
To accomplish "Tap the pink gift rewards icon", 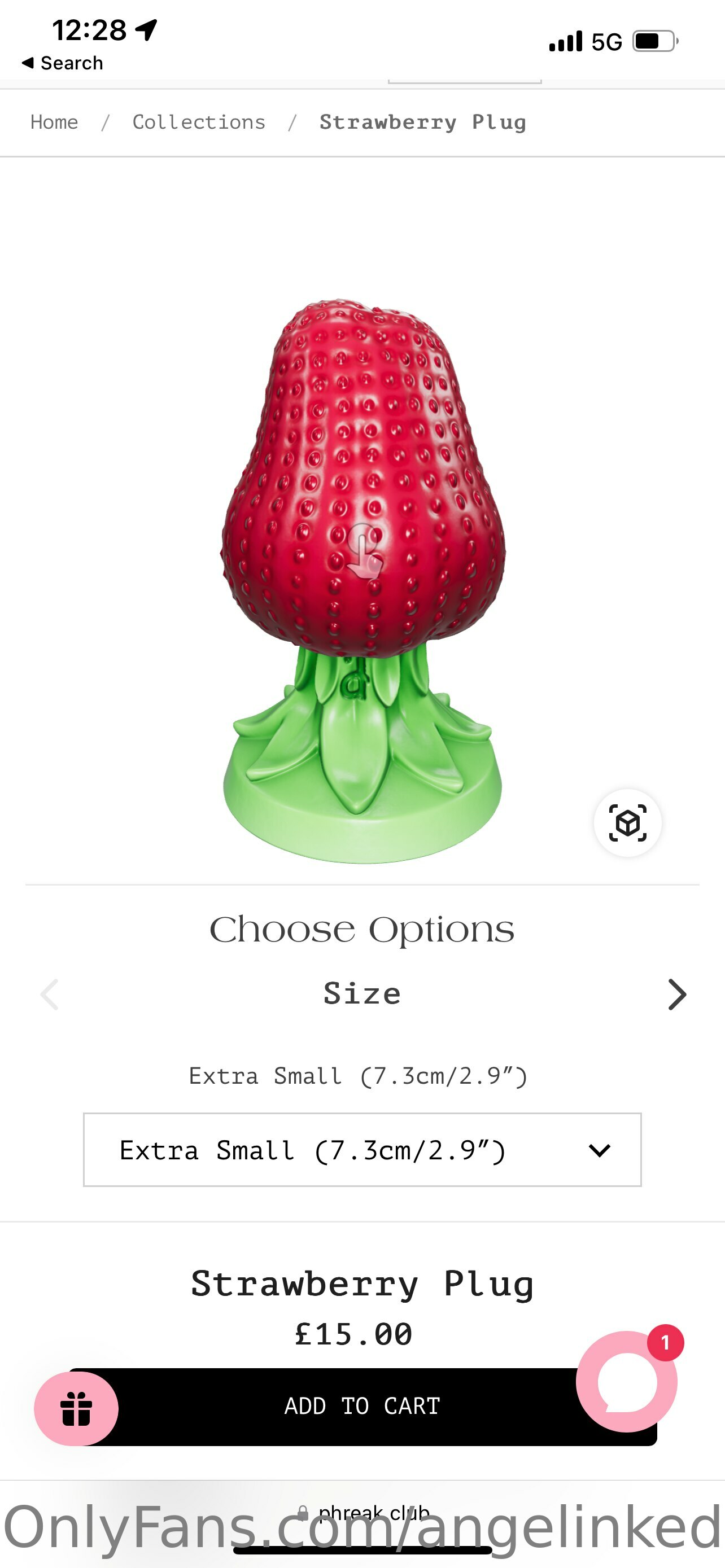I will [76, 1408].
